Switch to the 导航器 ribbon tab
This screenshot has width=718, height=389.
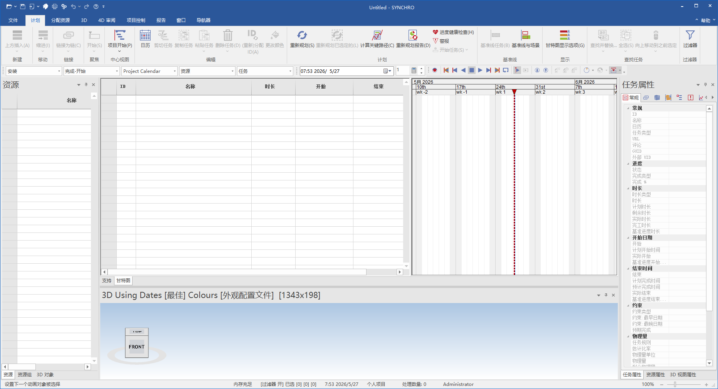(203, 20)
